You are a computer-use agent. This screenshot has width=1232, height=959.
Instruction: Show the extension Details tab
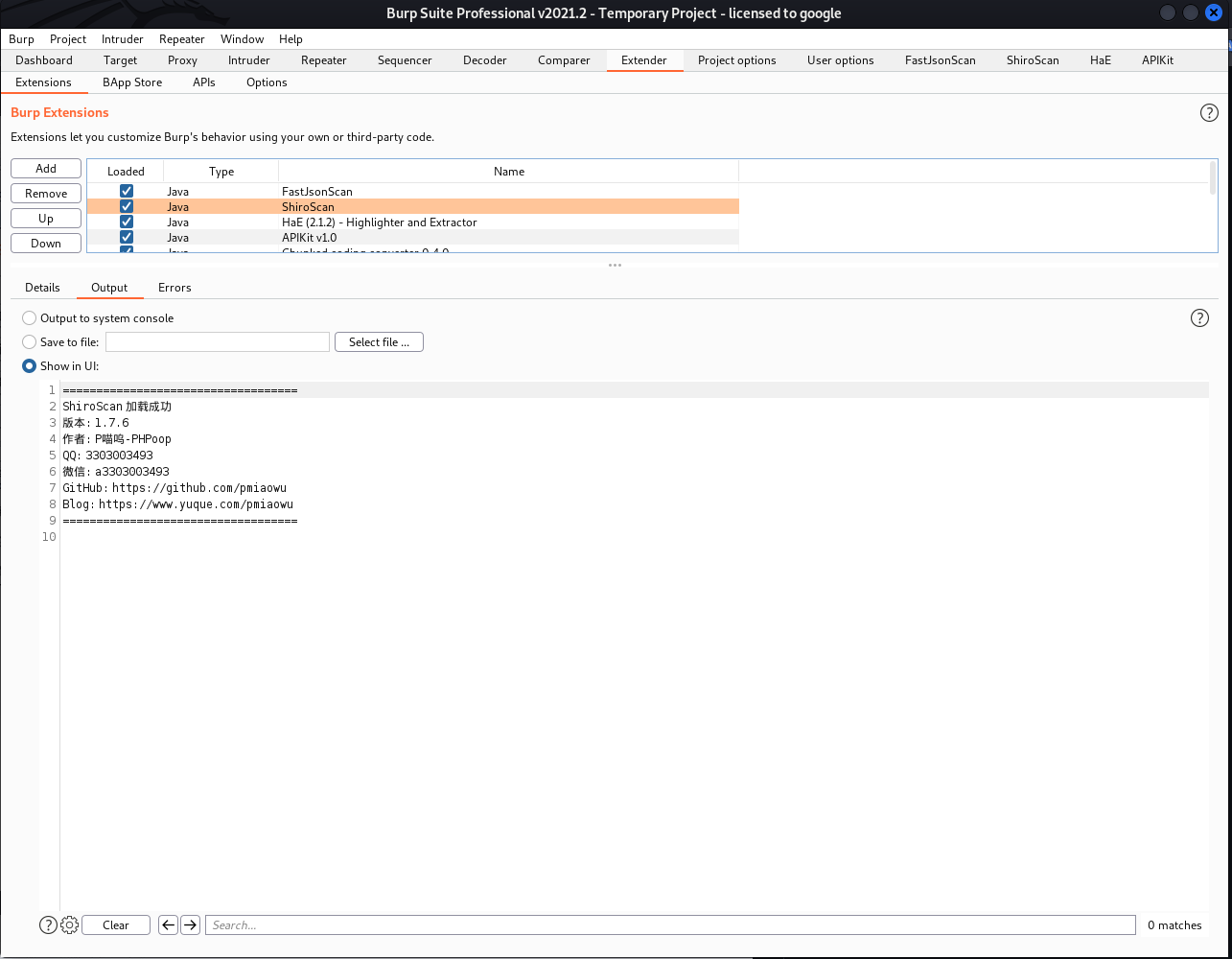tap(42, 288)
